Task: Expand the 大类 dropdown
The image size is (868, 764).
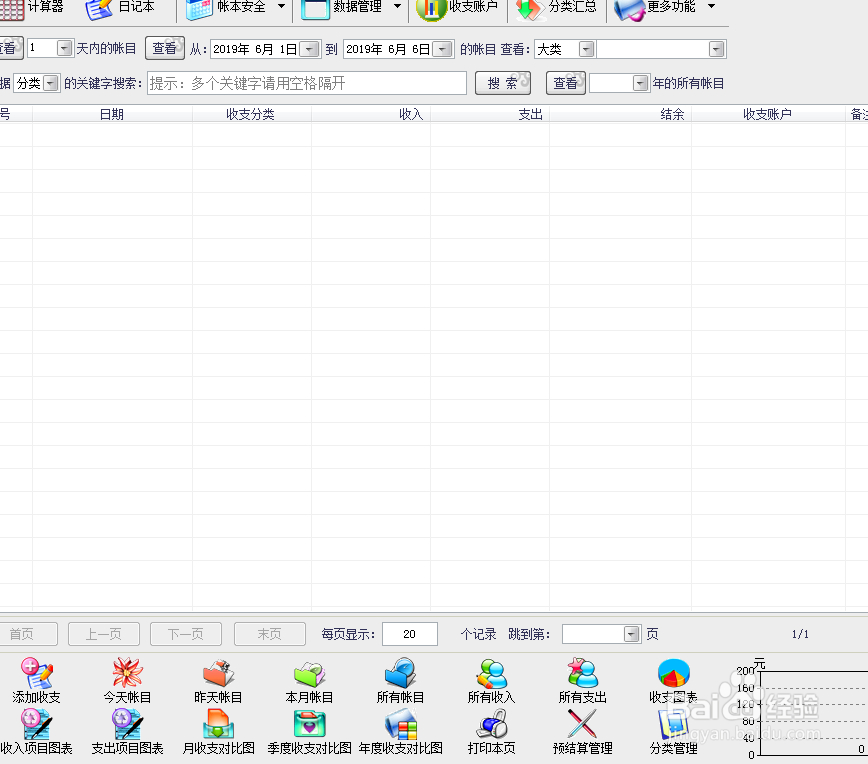Action: [x=586, y=49]
